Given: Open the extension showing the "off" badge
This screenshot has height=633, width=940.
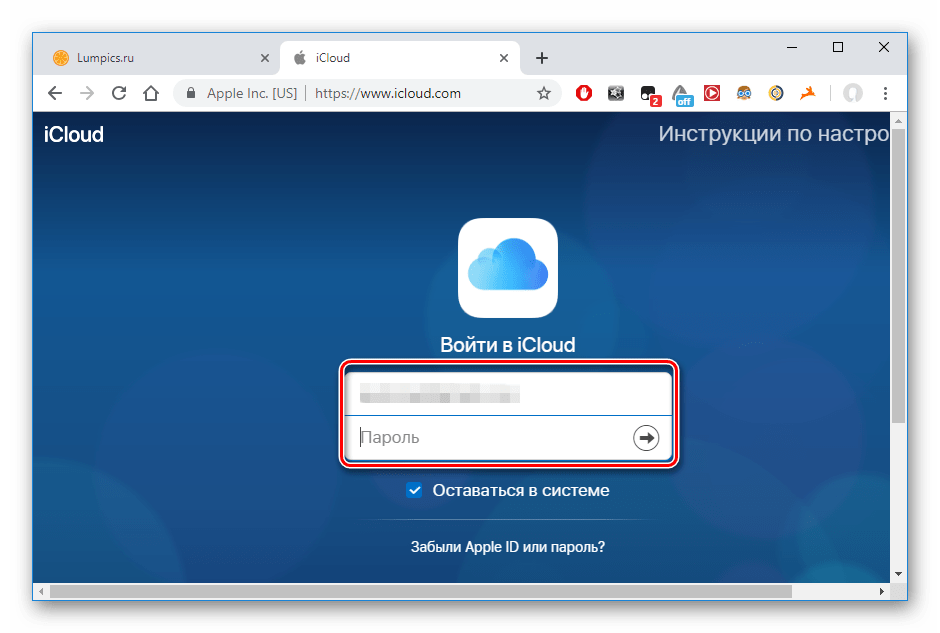Looking at the screenshot, I should click(x=682, y=94).
